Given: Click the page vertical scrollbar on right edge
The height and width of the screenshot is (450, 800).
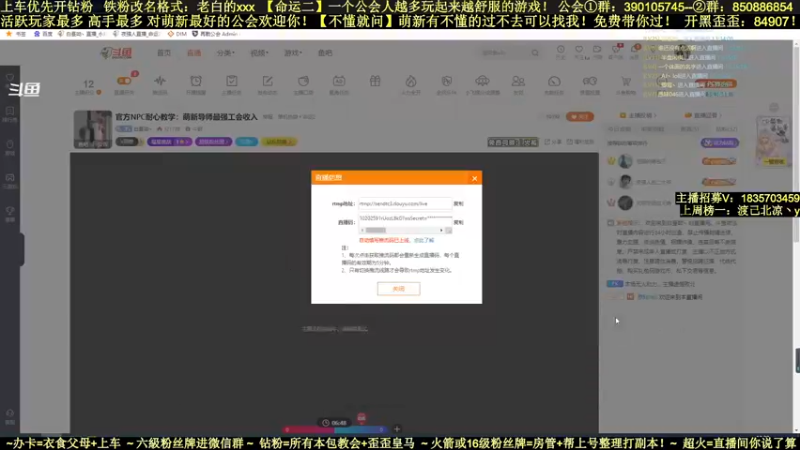Looking at the screenshot, I should [x=796, y=237].
